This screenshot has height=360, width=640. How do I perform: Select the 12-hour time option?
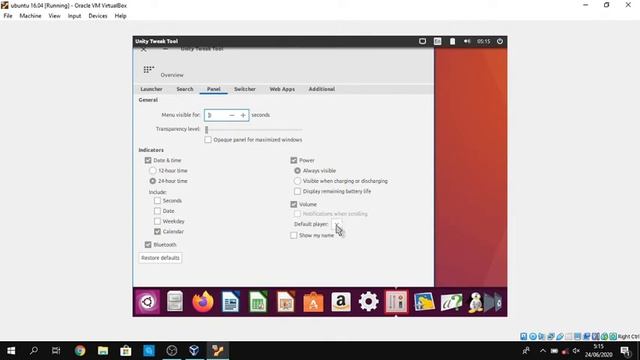pos(153,171)
